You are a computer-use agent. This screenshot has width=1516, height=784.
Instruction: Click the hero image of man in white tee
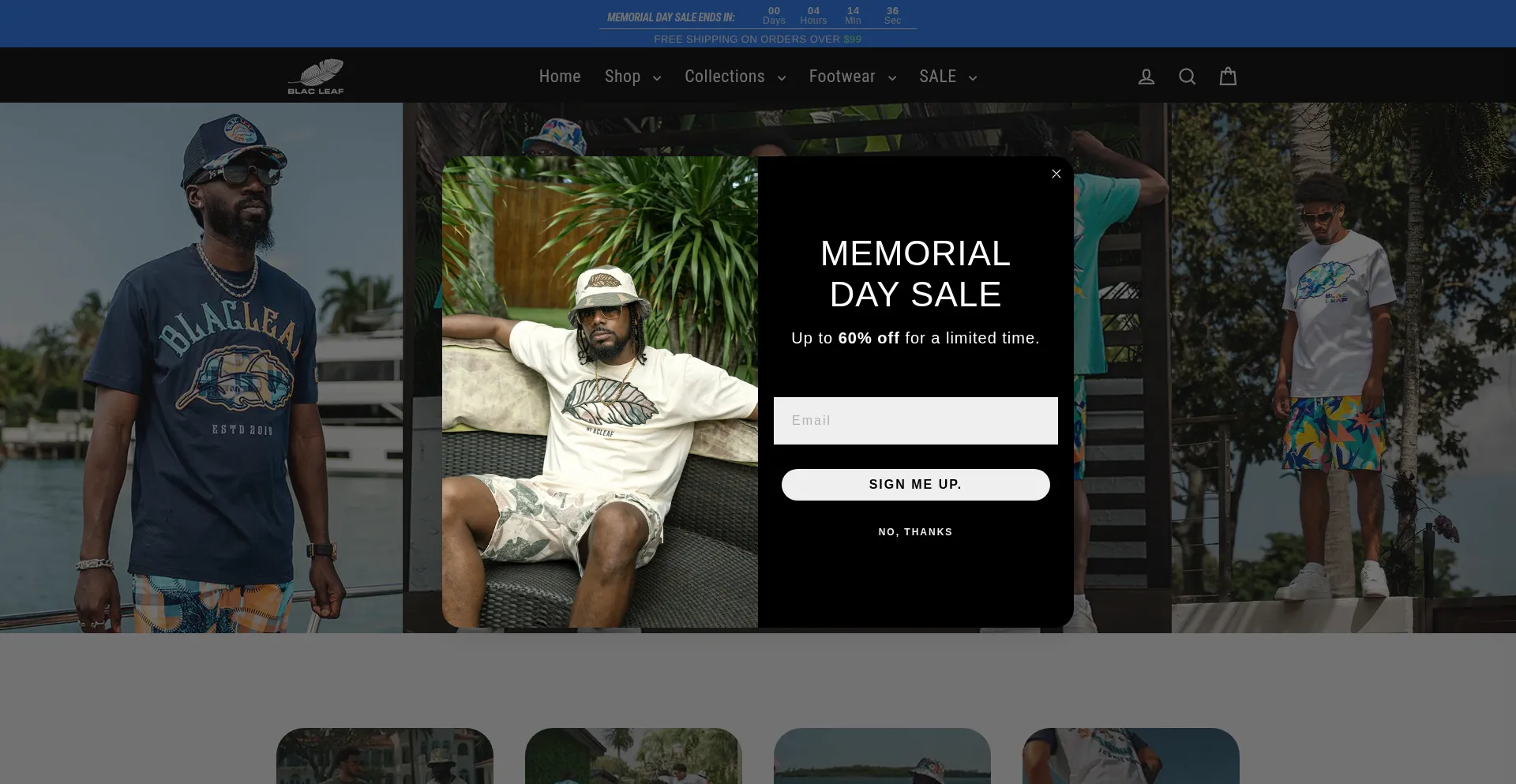click(1343, 368)
